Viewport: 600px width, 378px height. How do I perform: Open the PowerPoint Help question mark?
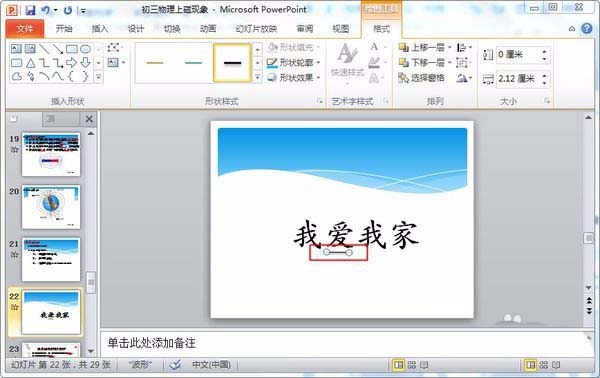586,29
